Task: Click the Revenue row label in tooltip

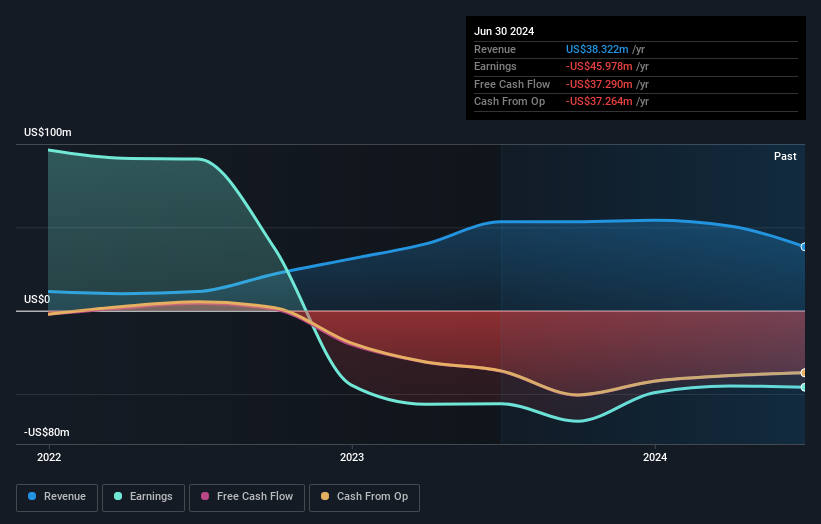Action: (495, 49)
